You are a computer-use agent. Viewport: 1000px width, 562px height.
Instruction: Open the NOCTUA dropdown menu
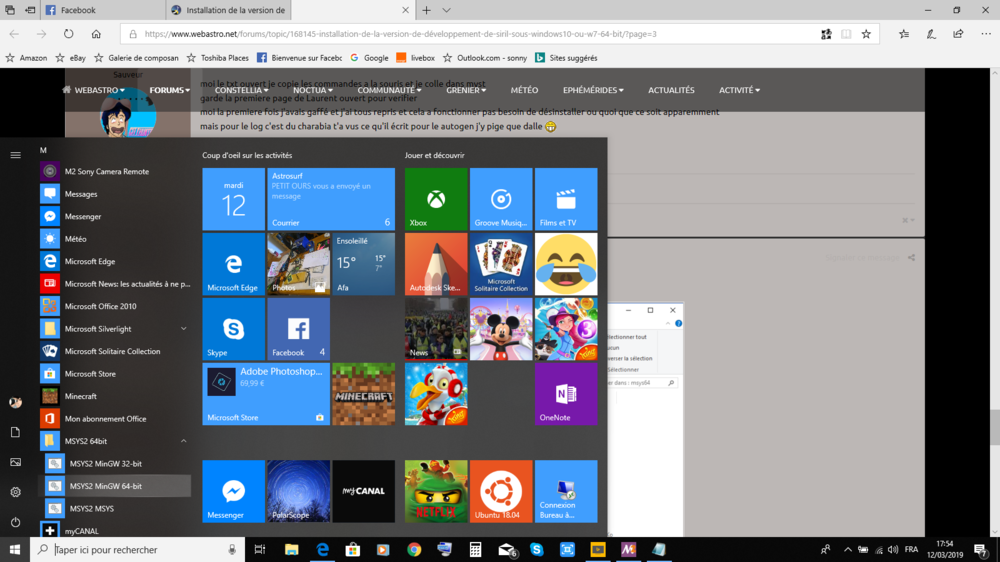click(312, 91)
